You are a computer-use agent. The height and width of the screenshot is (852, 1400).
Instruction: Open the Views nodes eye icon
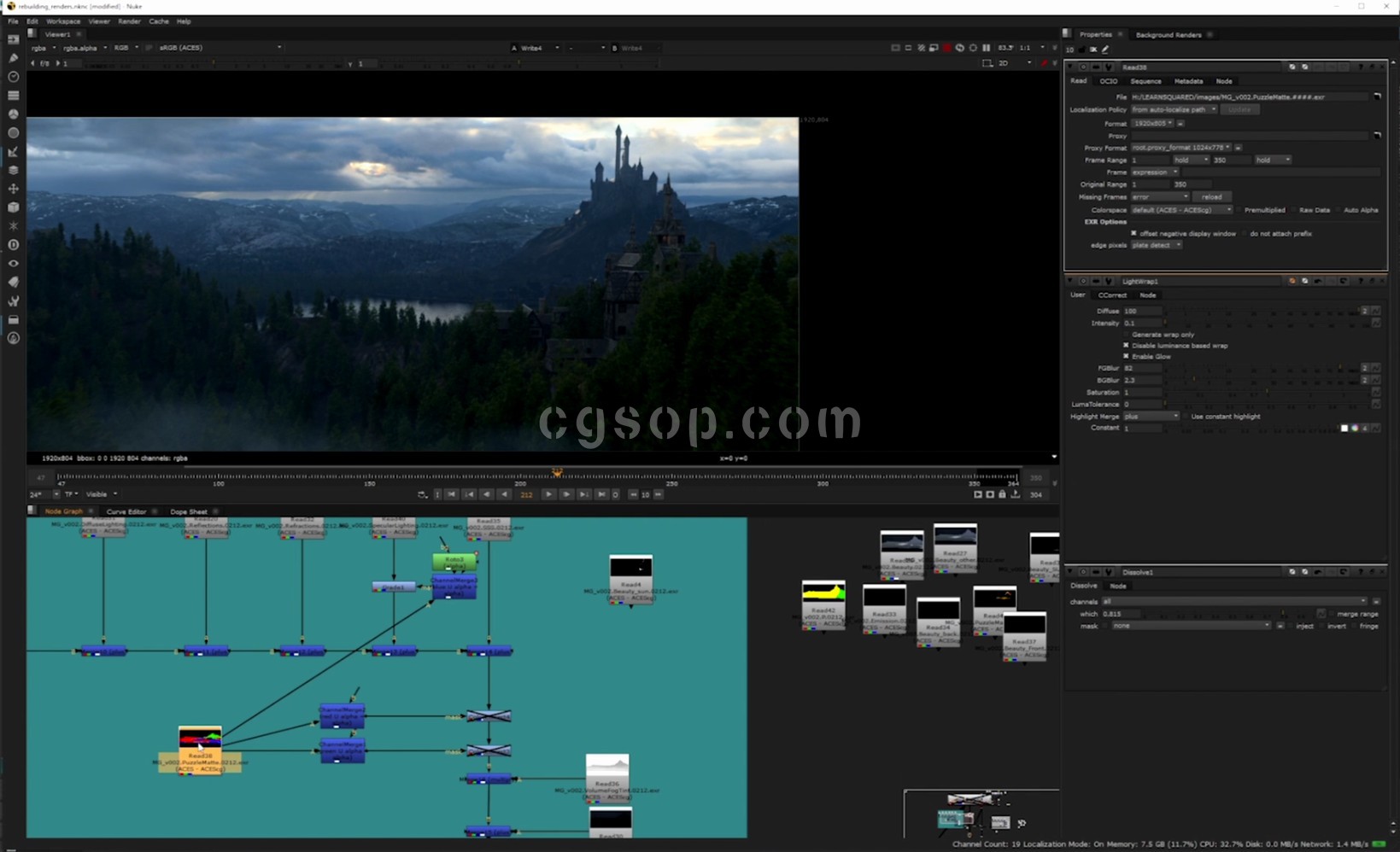coord(13,264)
